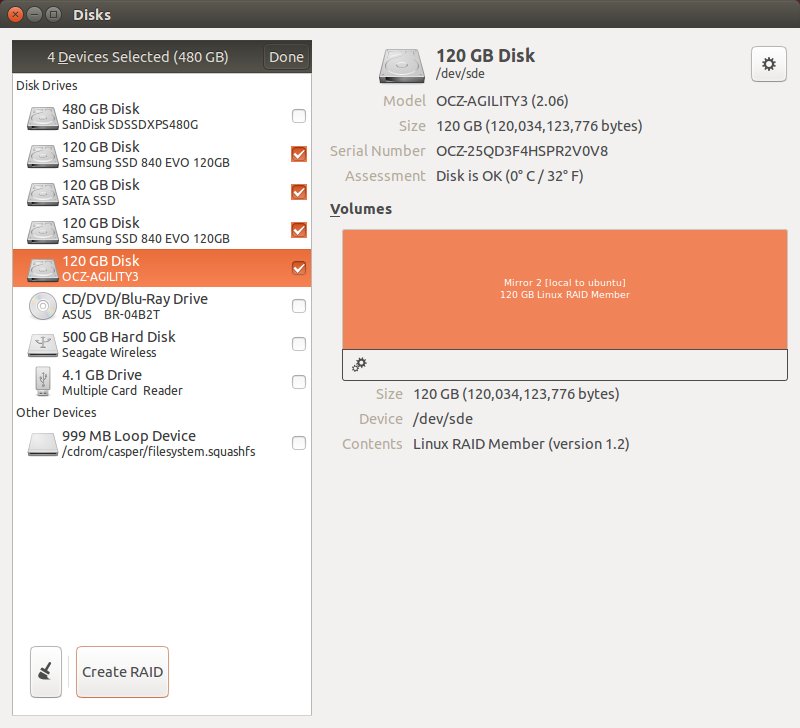Click the Create RAID button

click(x=122, y=671)
